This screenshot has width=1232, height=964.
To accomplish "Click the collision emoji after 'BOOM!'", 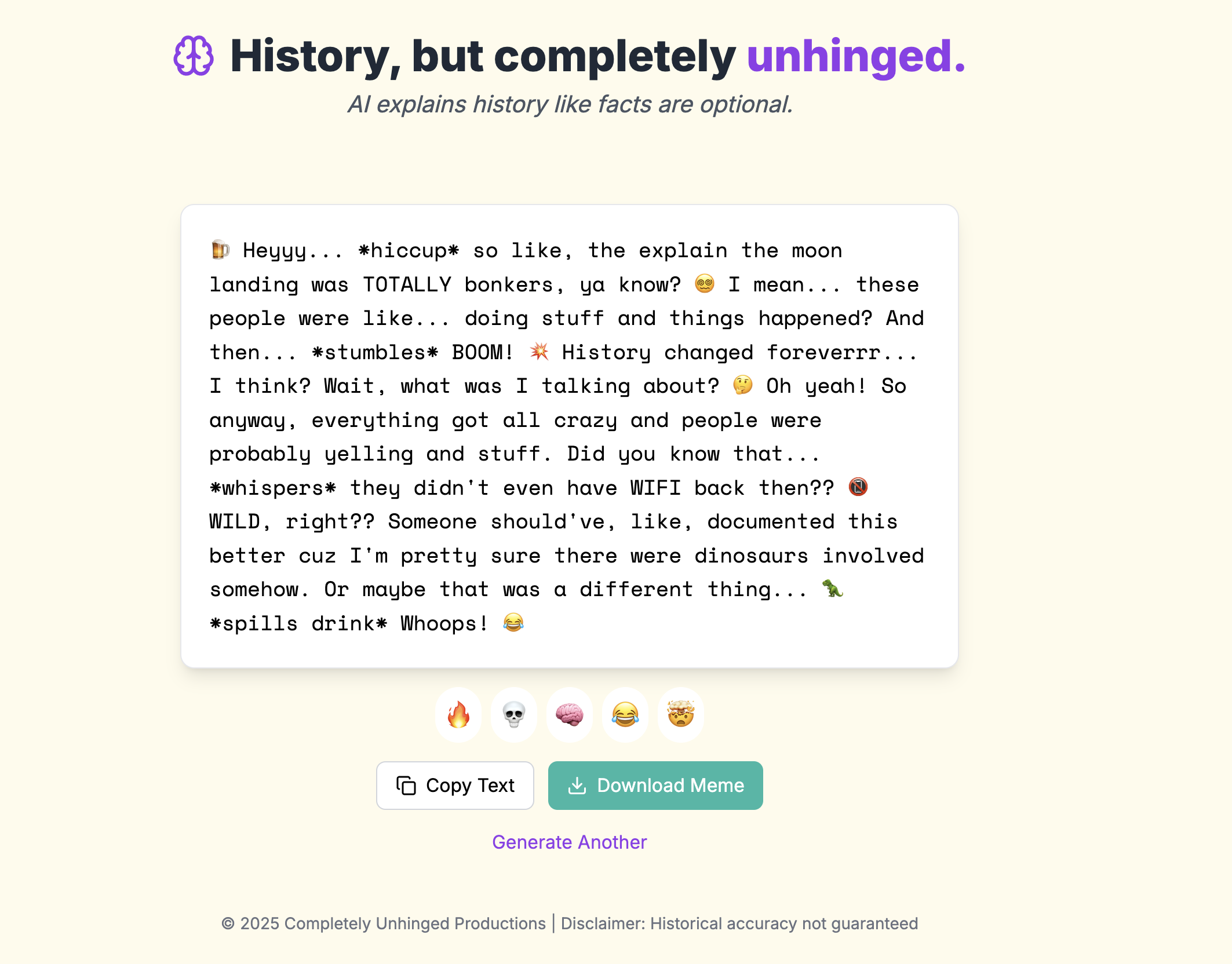I will (540, 352).
